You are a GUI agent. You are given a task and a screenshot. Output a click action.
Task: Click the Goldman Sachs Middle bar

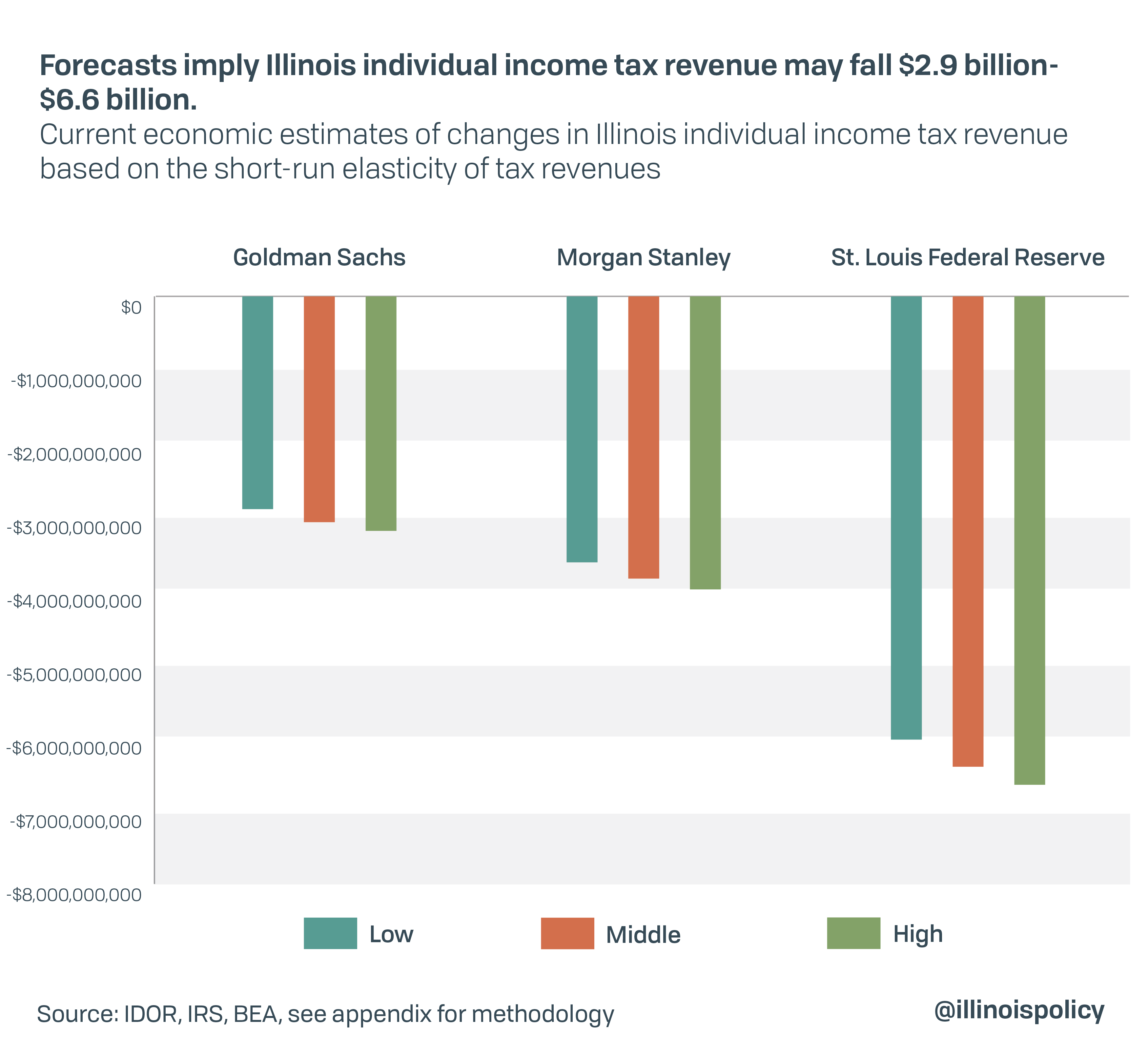319,409
